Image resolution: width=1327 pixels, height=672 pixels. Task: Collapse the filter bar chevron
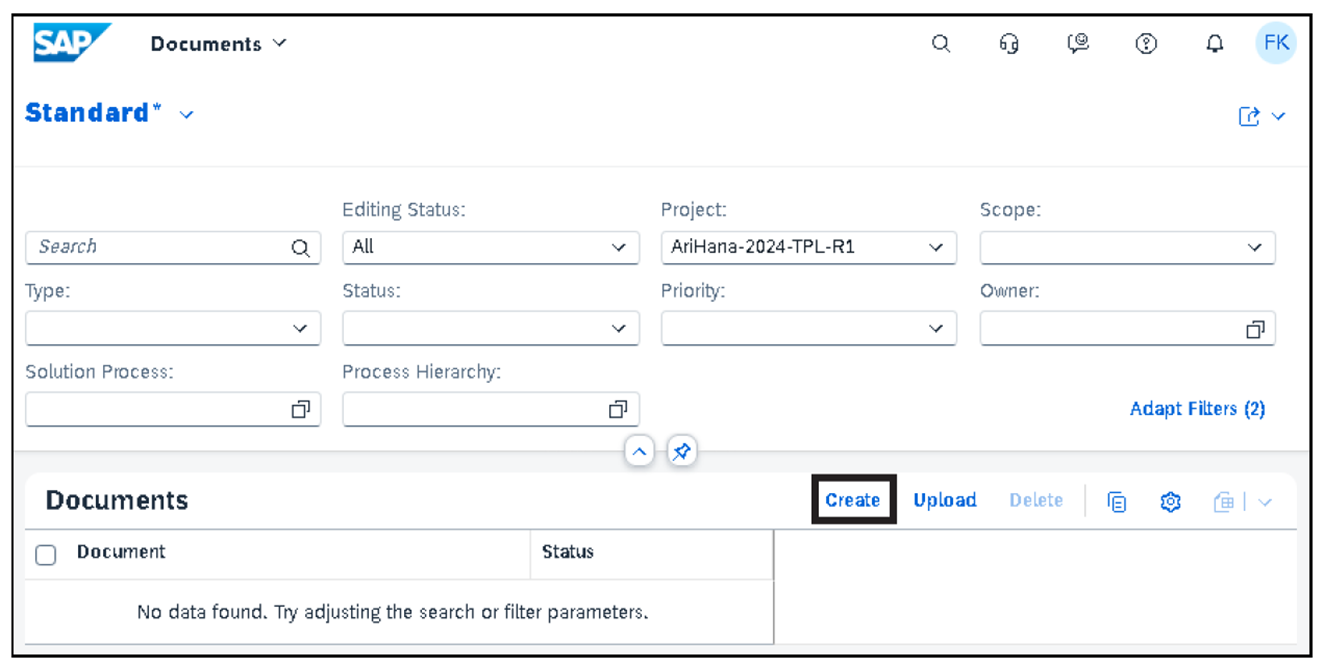(x=639, y=451)
